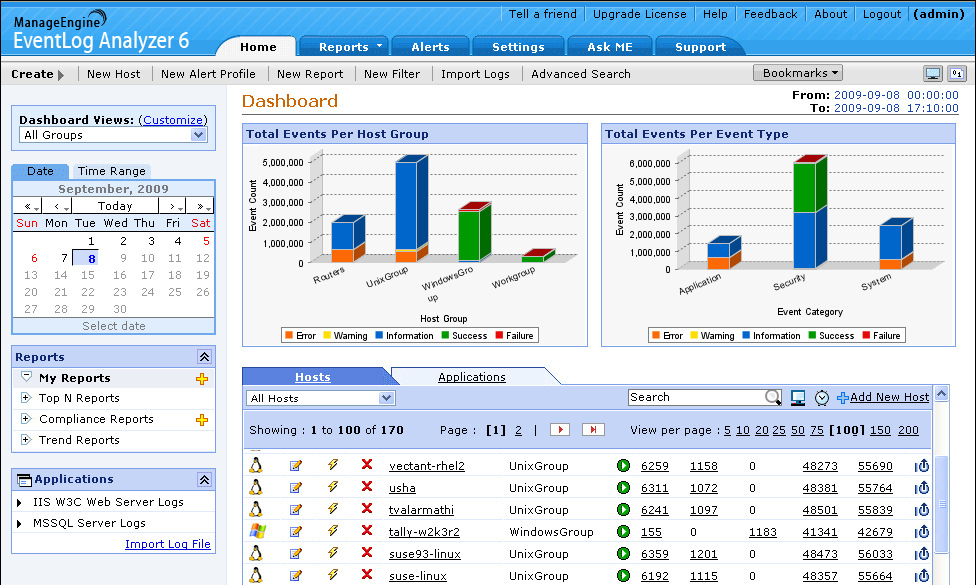
Task: Open the Bookmarks dropdown
Action: [x=797, y=73]
